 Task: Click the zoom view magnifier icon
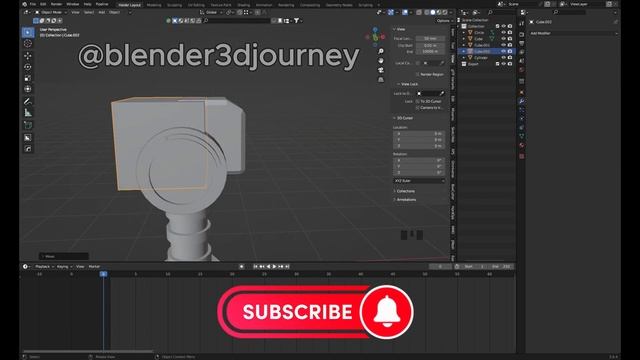381,51
